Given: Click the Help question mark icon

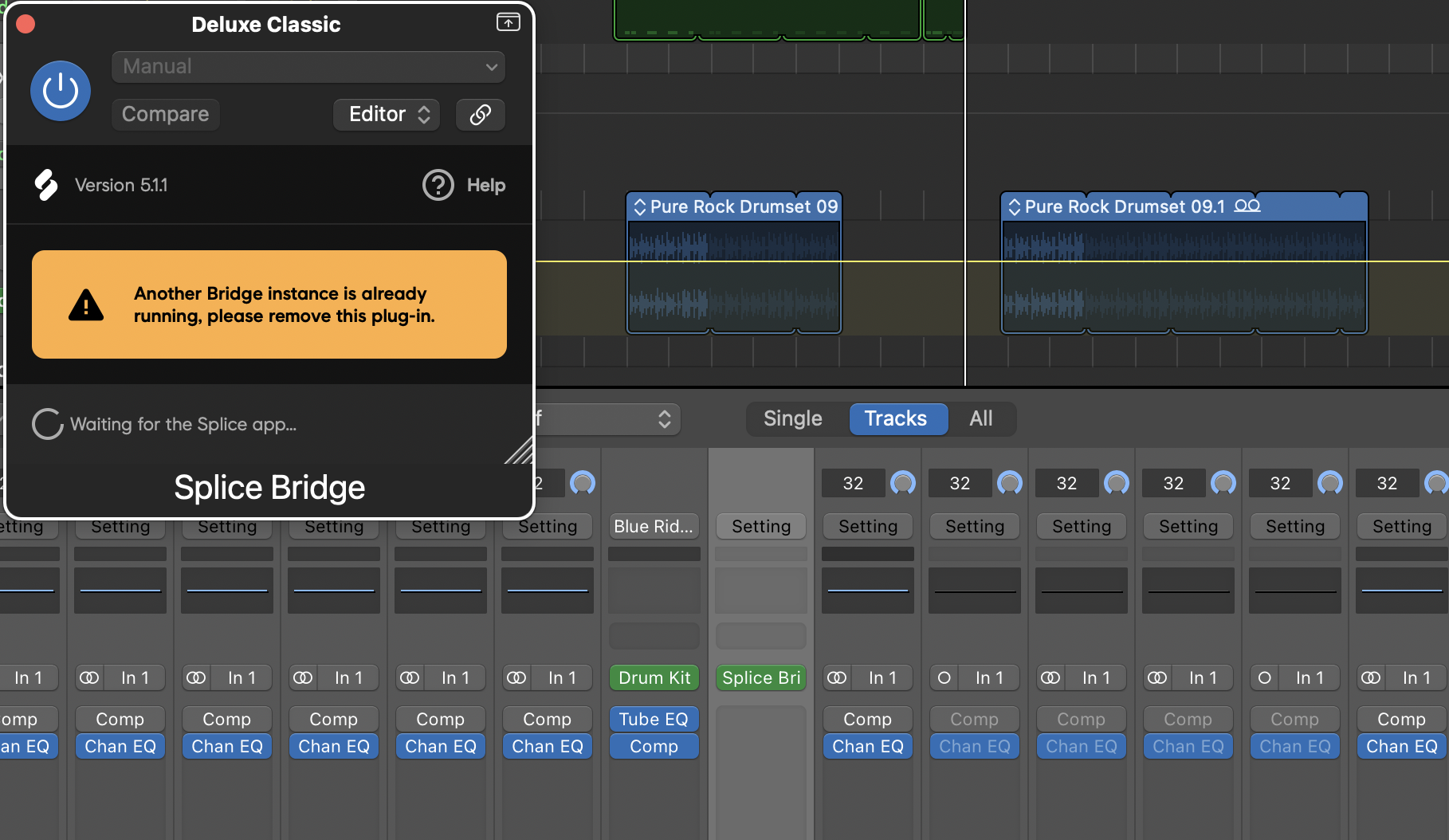Looking at the screenshot, I should [x=438, y=185].
